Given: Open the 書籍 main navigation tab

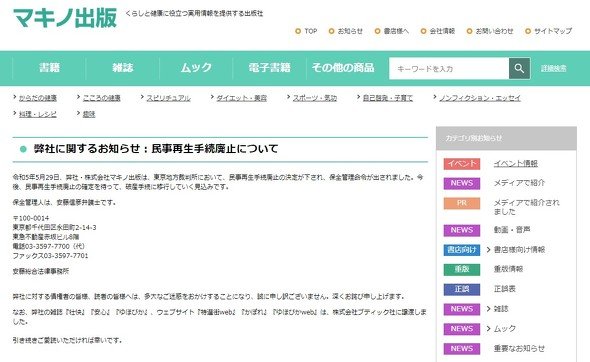Looking at the screenshot, I should tap(49, 68).
